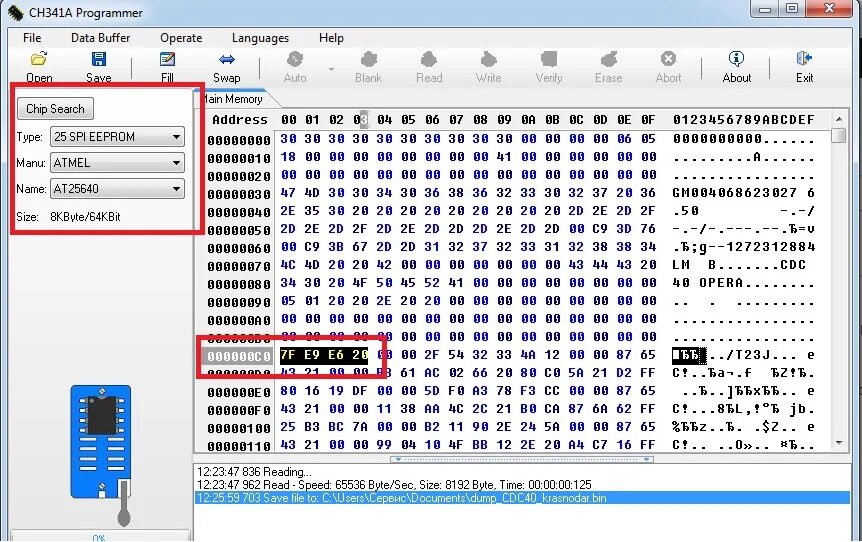Select address row 00000030
Image resolution: width=862 pixels, height=542 pixels.
coord(239,193)
